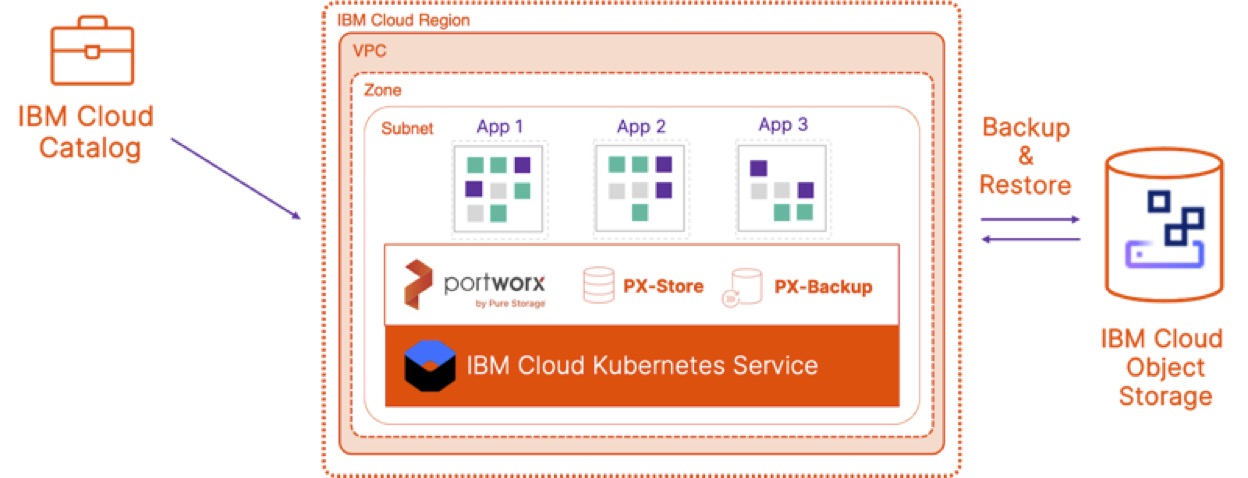1248x478 pixels.
Task: Click the Portworx logo icon
Action: (x=418, y=285)
